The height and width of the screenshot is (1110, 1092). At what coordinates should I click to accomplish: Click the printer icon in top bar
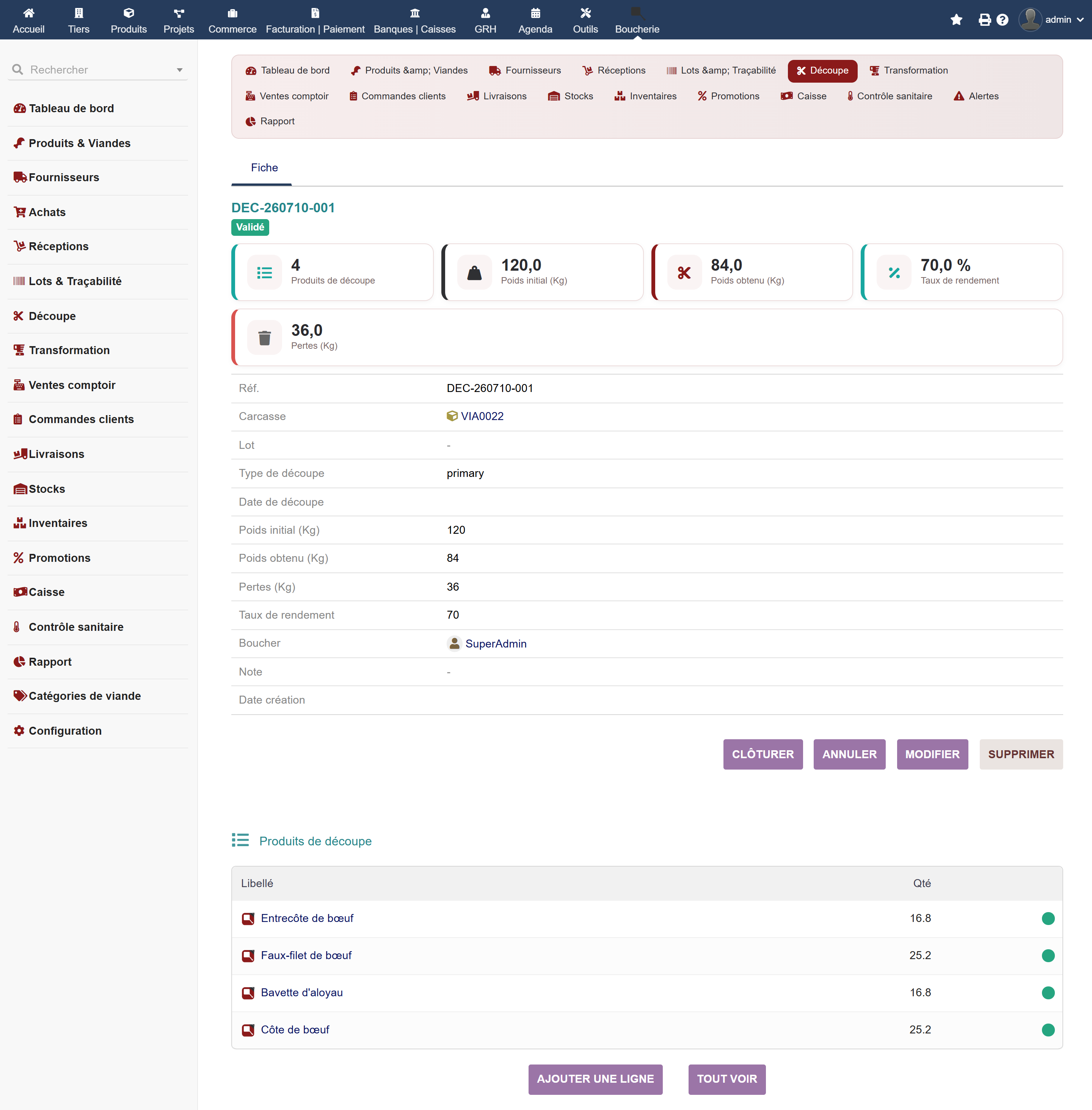click(984, 20)
